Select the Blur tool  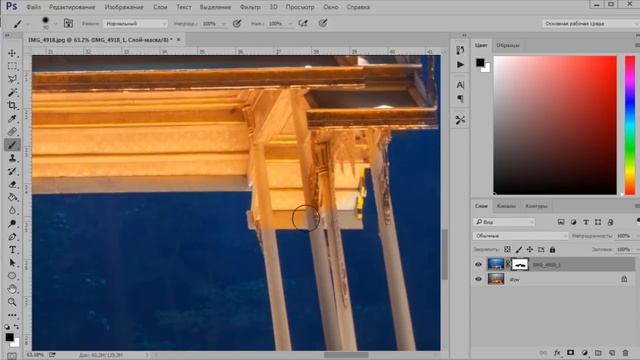(12, 210)
